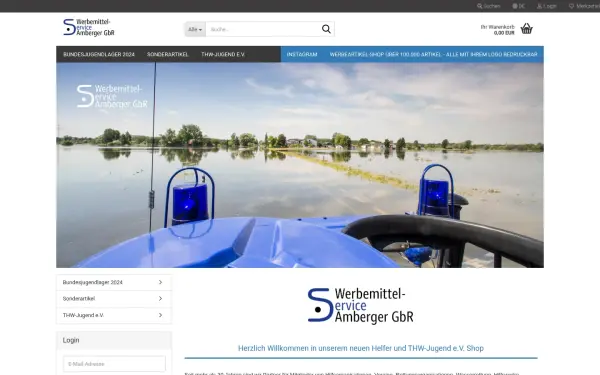Click the large Werbemittel-Service Amberger GbR logo
600x375 pixels.
pyautogui.click(x=360, y=305)
